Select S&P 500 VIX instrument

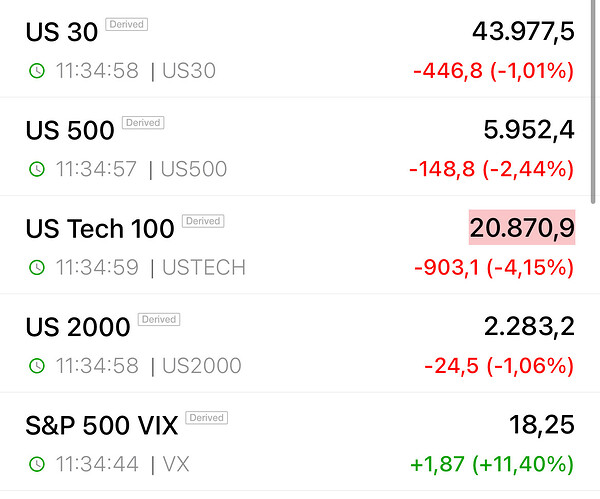click(102, 425)
